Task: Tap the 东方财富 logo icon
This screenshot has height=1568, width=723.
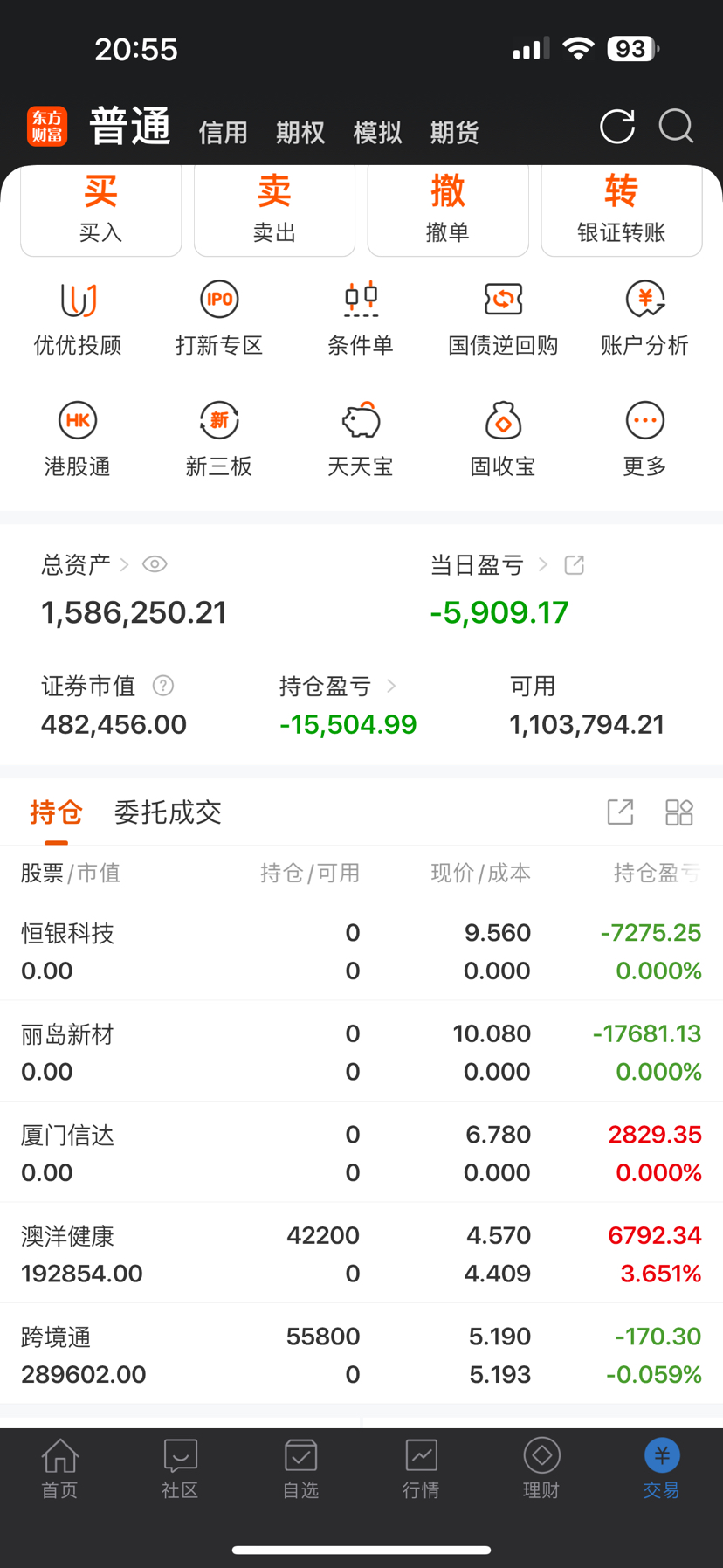Action: click(47, 127)
